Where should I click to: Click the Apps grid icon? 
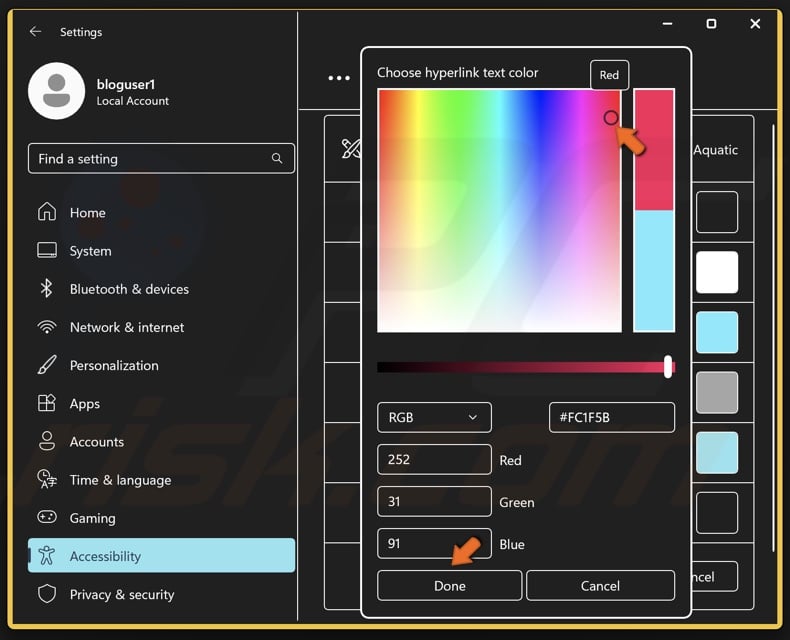(x=47, y=403)
